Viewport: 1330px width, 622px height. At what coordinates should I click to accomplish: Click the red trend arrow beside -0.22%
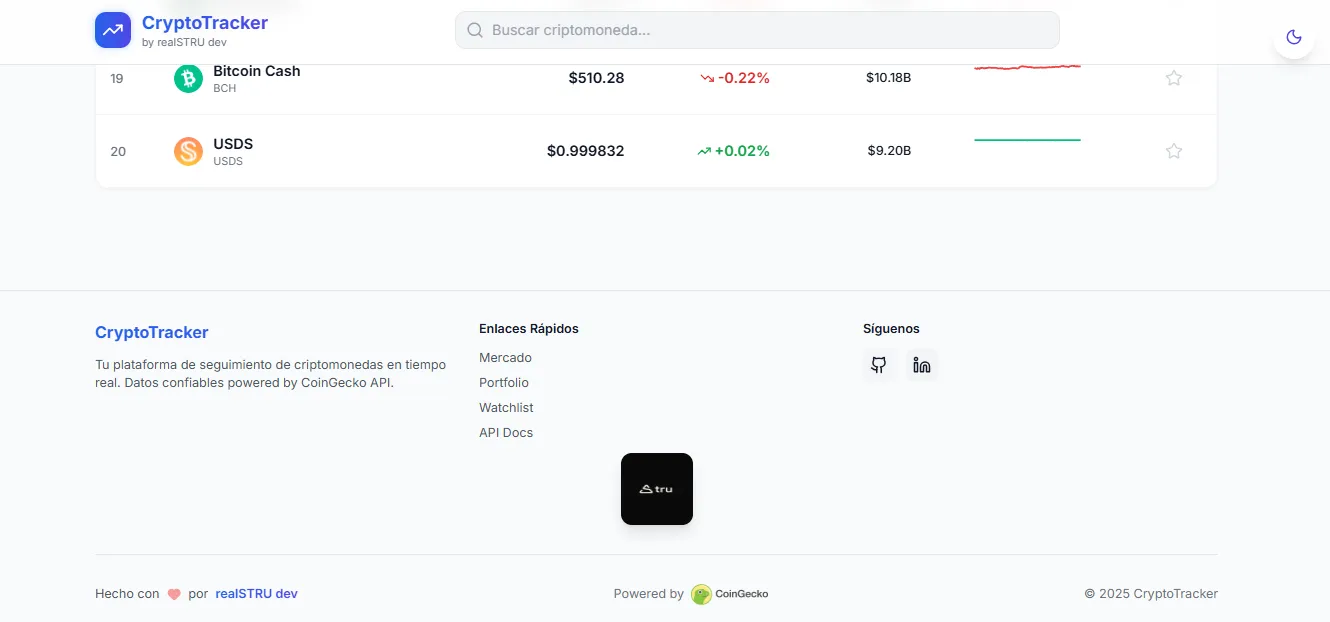(x=707, y=77)
